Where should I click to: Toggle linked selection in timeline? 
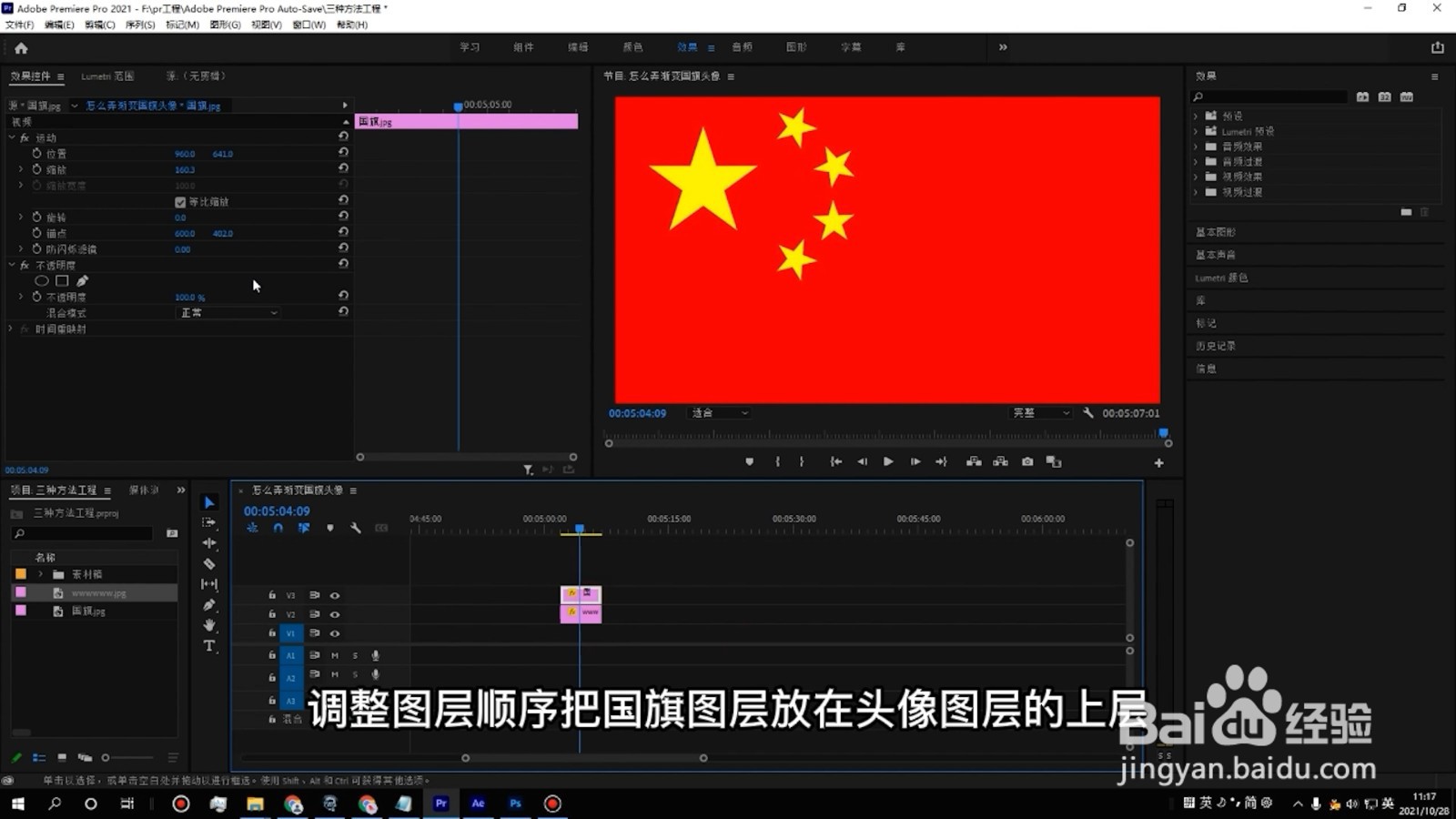(x=304, y=528)
